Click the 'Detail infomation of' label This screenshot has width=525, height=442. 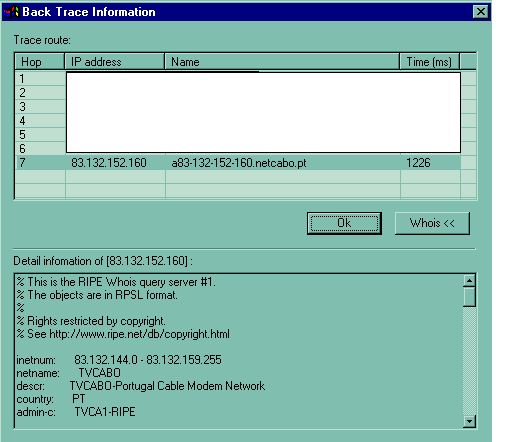click(103, 261)
